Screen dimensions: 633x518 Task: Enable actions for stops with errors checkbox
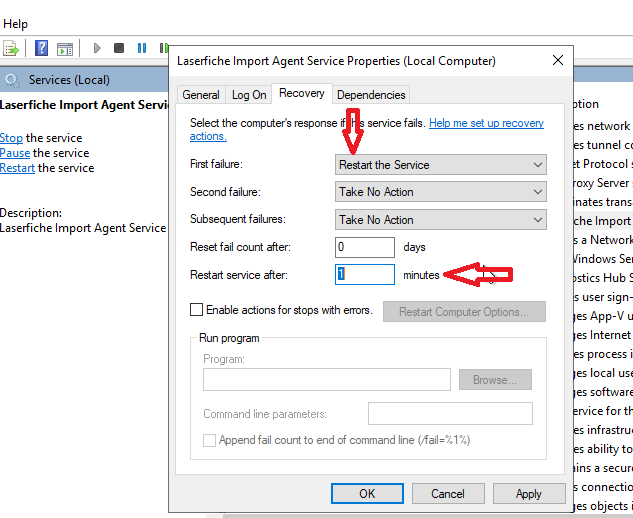pos(197,310)
